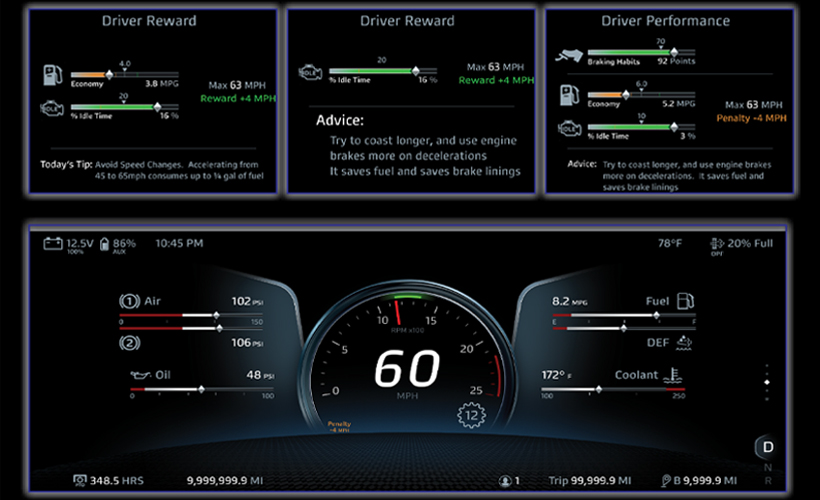
Task: Click the battery voltage icon showing 12.5V
Action: coord(52,244)
